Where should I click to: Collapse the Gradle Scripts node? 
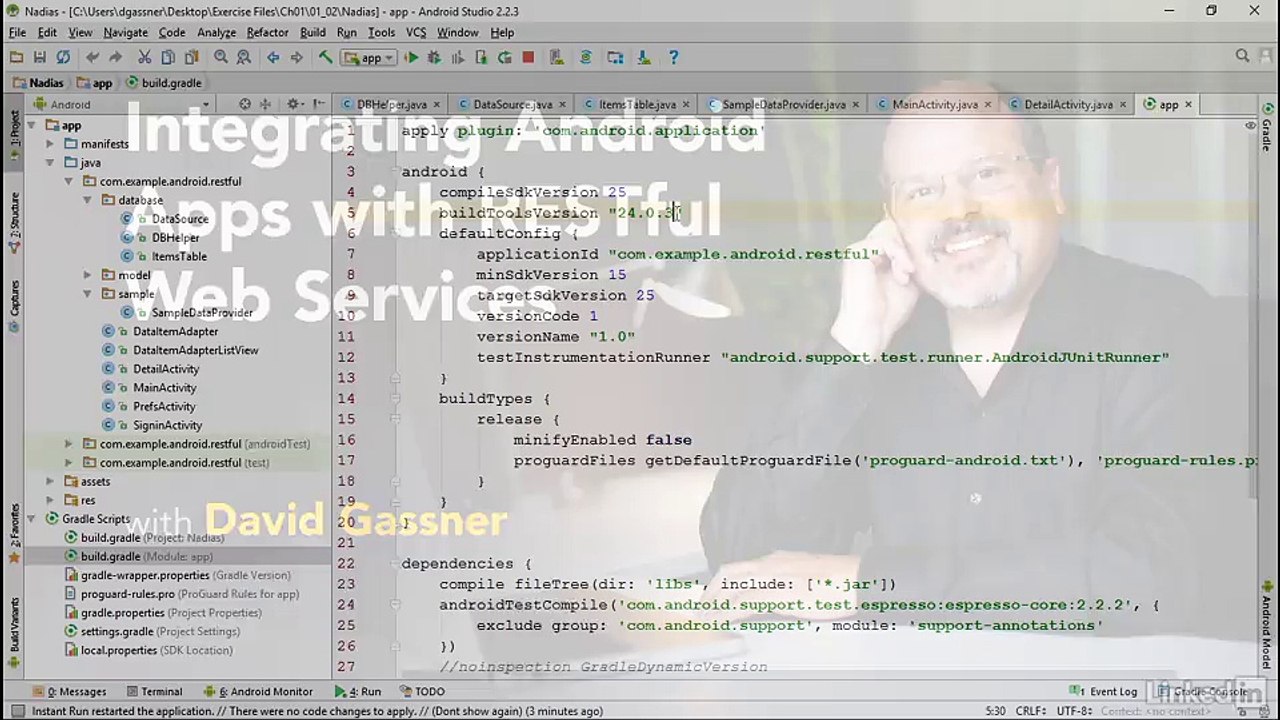pyautogui.click(x=31, y=519)
